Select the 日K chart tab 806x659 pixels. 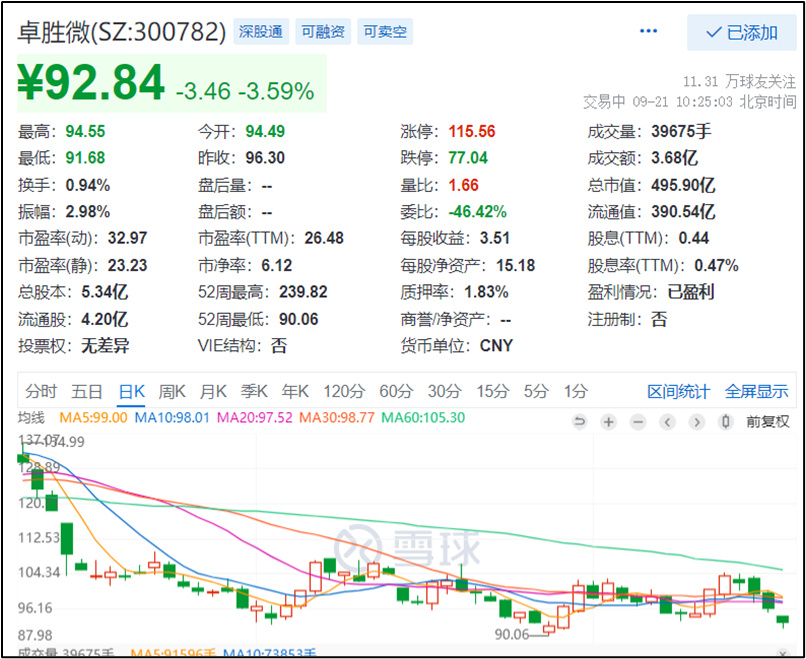coord(132,392)
